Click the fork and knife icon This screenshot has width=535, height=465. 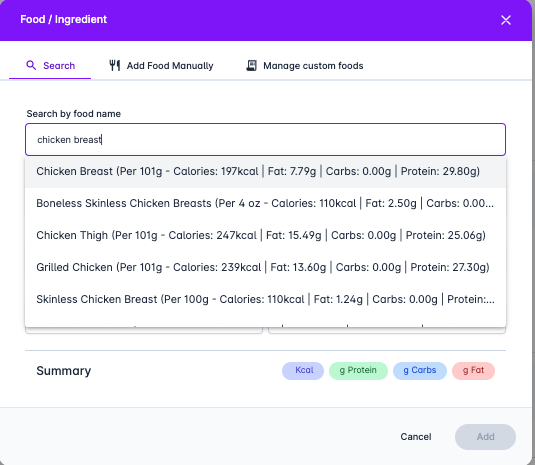(x=115, y=65)
